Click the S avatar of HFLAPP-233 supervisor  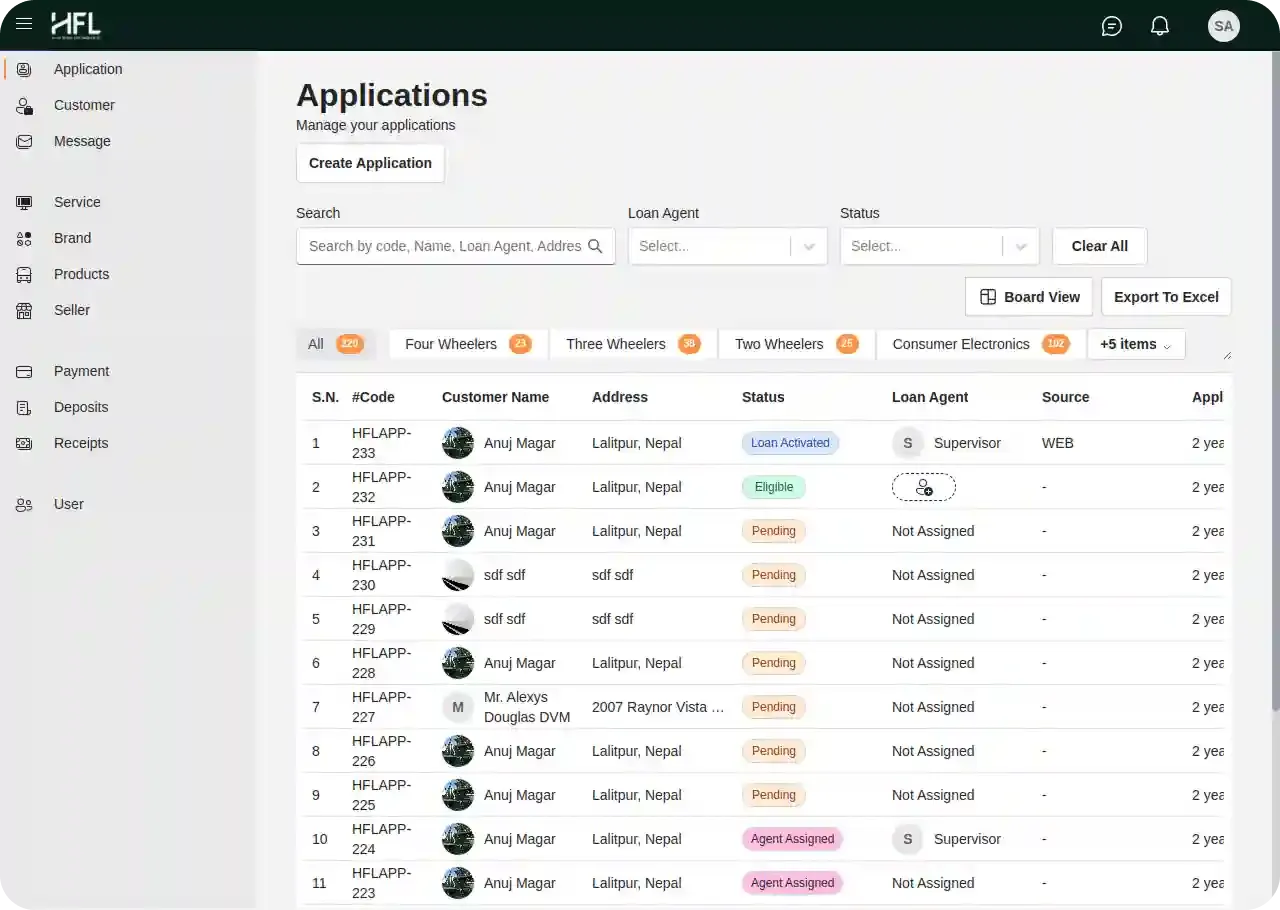(x=908, y=443)
